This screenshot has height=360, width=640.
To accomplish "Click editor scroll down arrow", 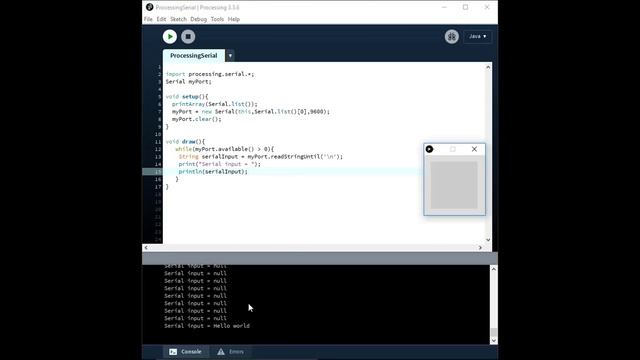I will [x=488, y=240].
